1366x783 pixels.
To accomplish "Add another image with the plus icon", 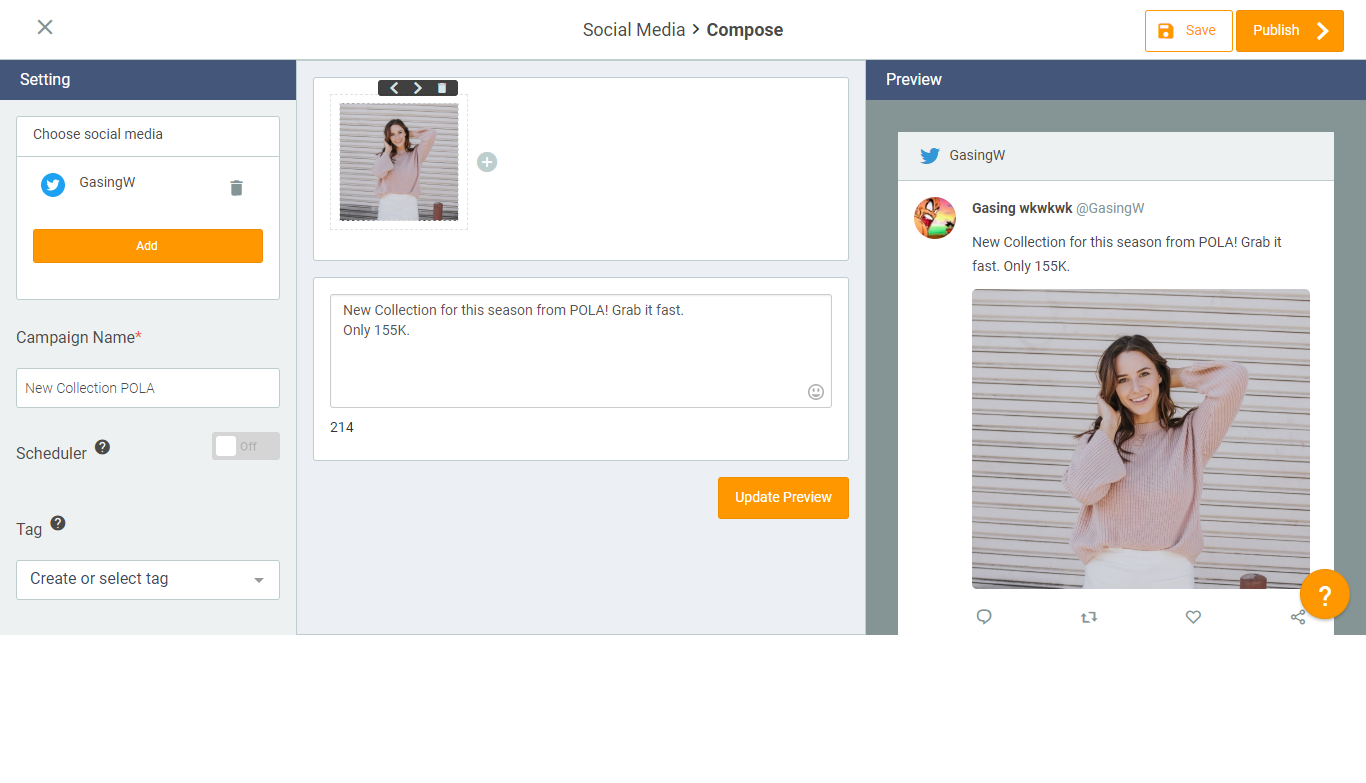I will pos(487,161).
